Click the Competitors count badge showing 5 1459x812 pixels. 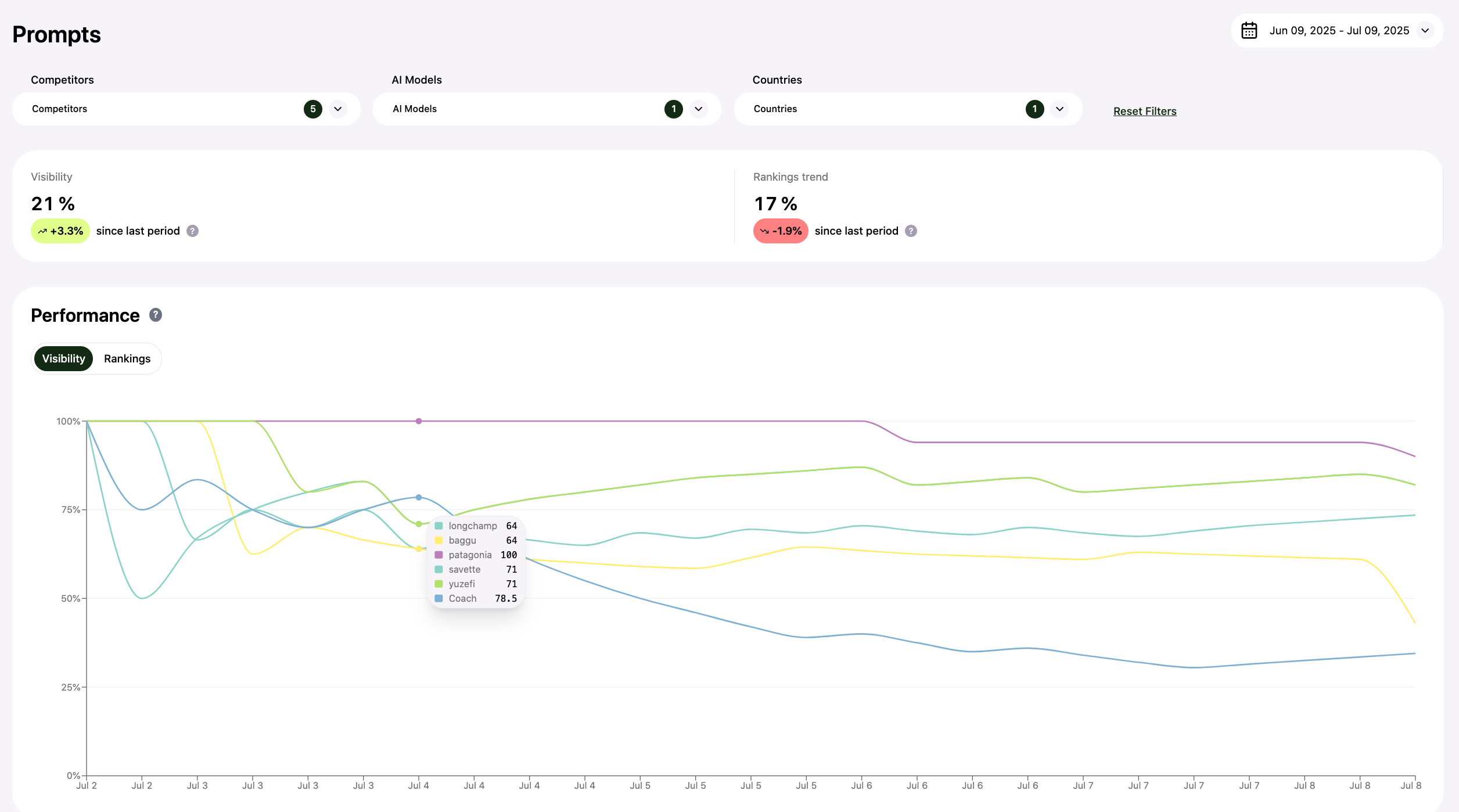pos(312,109)
